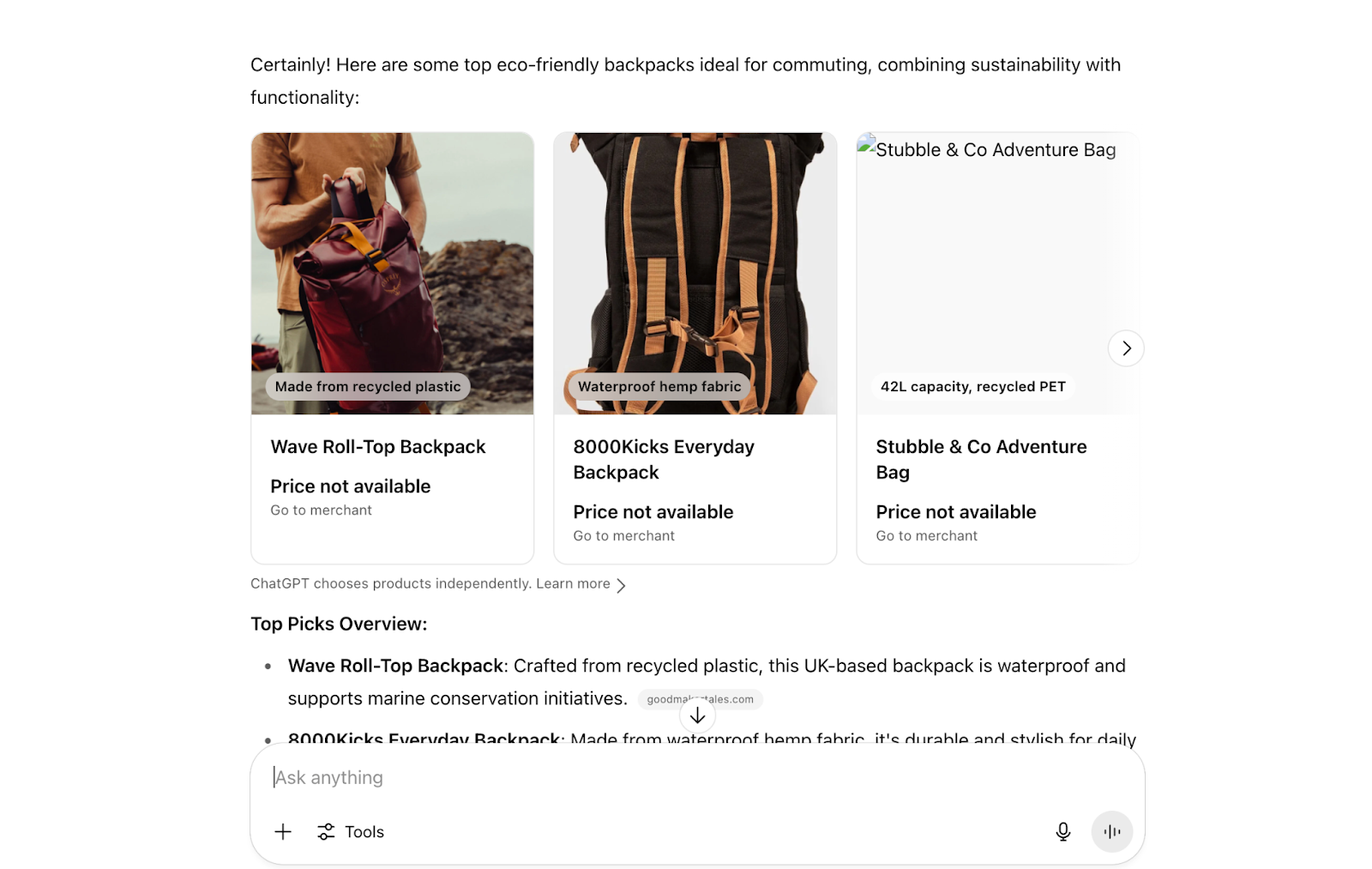
Task: Start dictation with the microphone icon
Action: tap(1062, 831)
